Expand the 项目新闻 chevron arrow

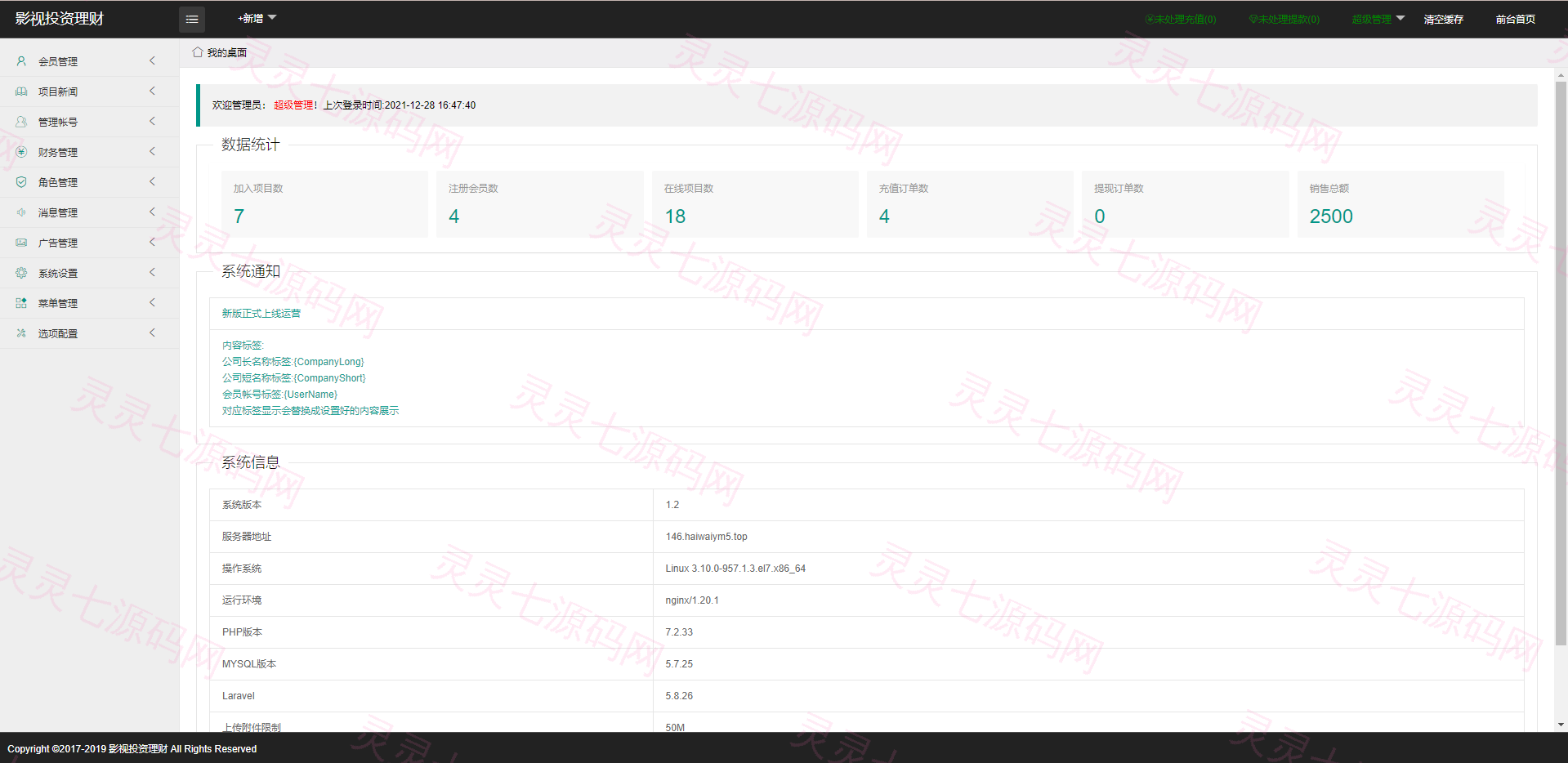[152, 91]
